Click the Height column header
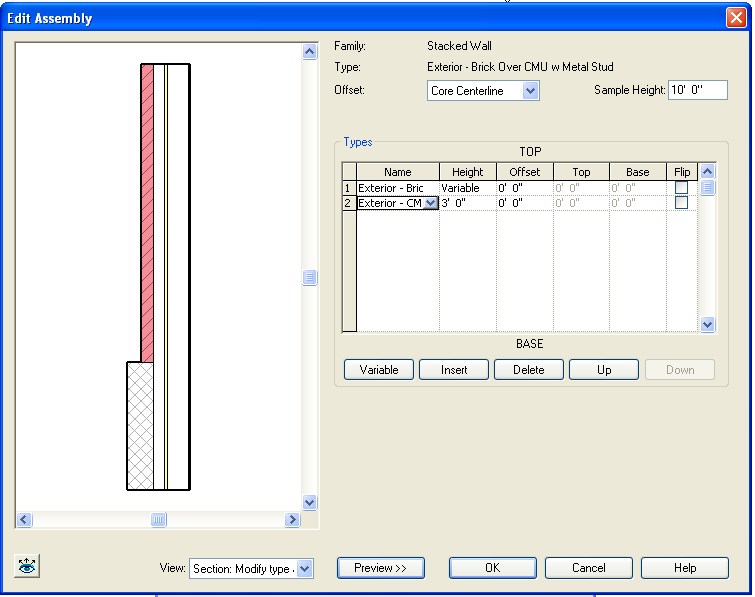Viewport: 755px width, 597px height. (468, 172)
